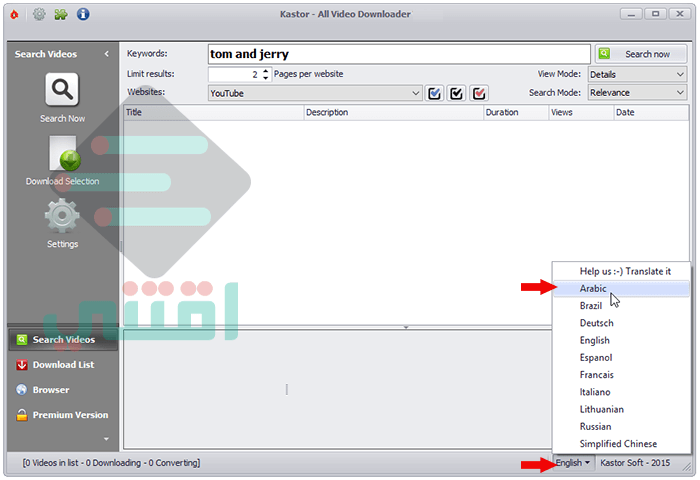Choose English in the language list
The height and width of the screenshot is (480, 700).
[x=621, y=341]
